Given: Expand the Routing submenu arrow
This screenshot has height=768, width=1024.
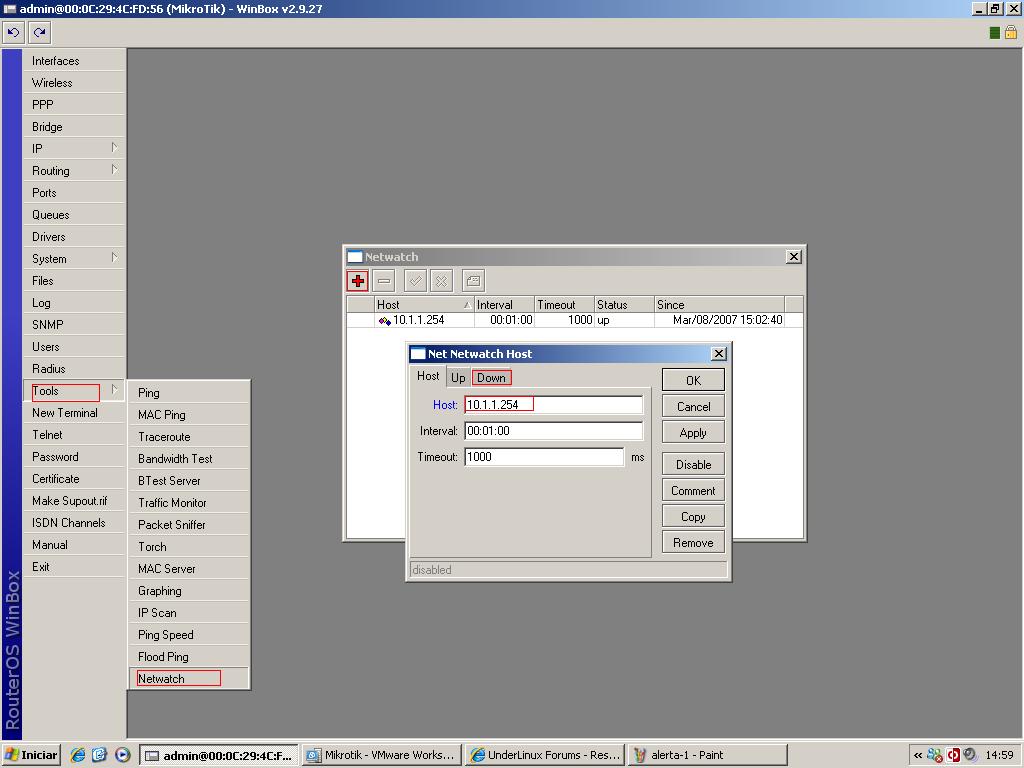Looking at the screenshot, I should 114,170.
